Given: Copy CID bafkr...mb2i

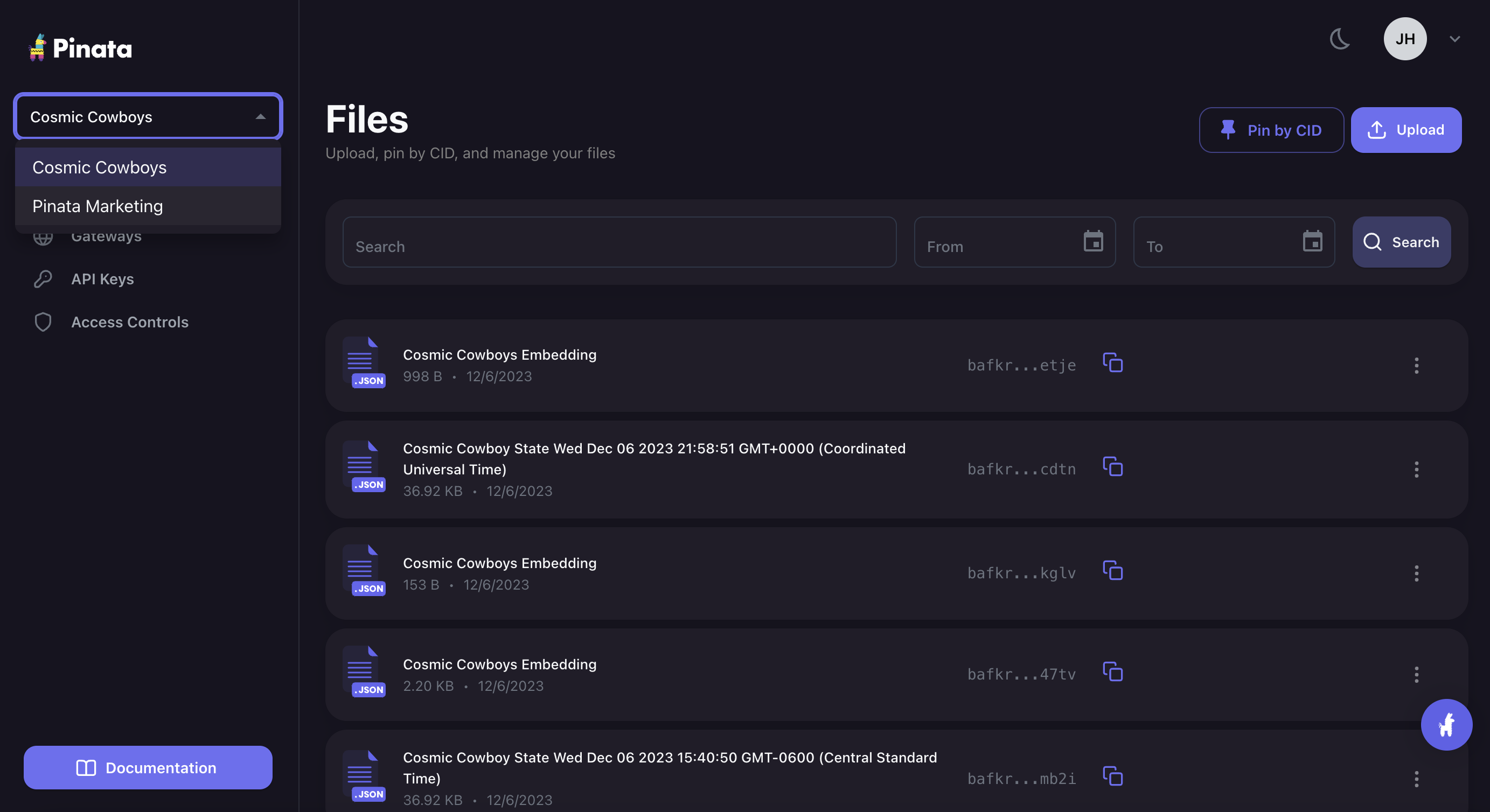Looking at the screenshot, I should coord(1112,776).
